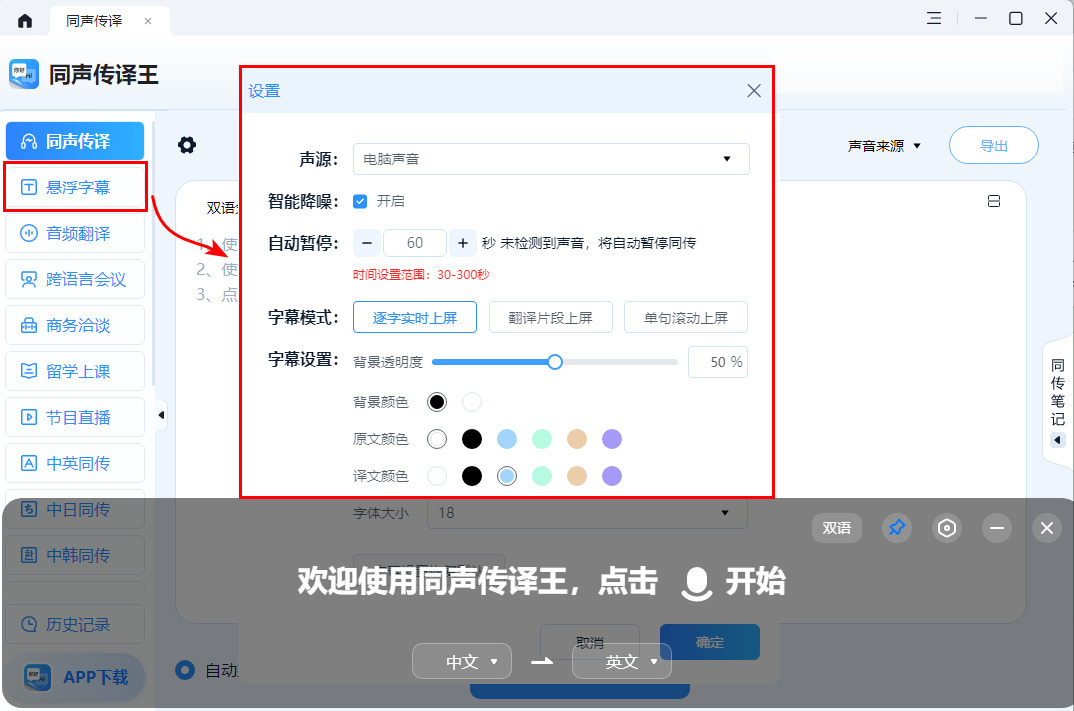The height and width of the screenshot is (711, 1074).
Task: Choose light blue 原文颜色 swatch
Action: click(507, 439)
